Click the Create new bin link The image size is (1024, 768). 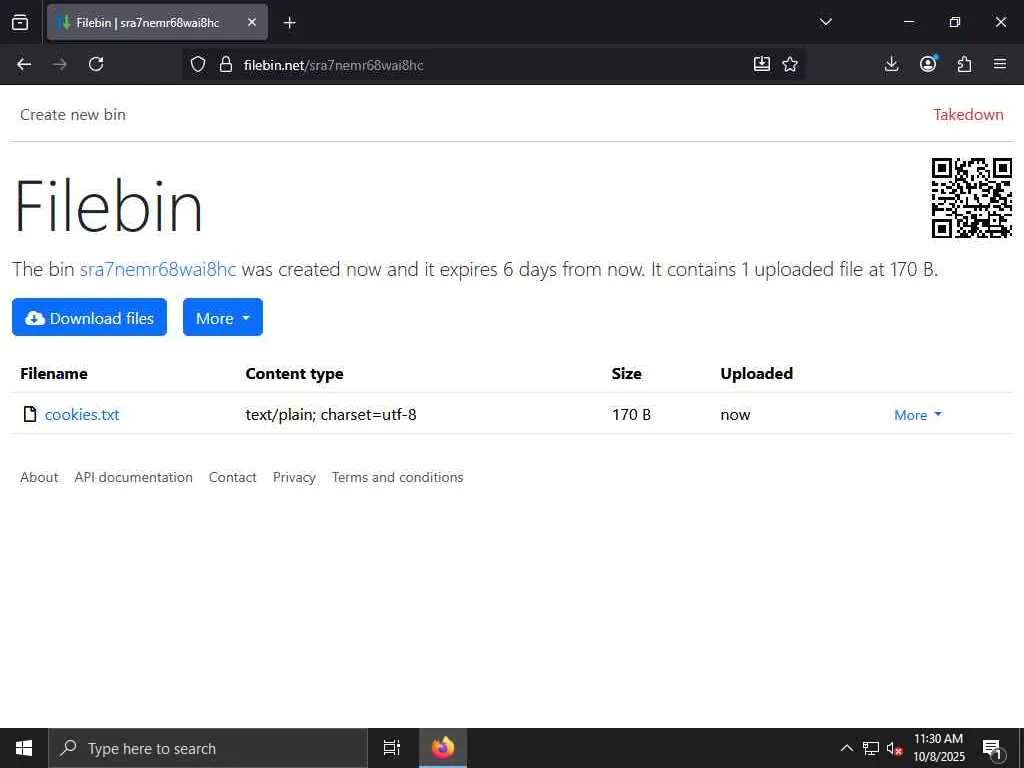point(72,114)
